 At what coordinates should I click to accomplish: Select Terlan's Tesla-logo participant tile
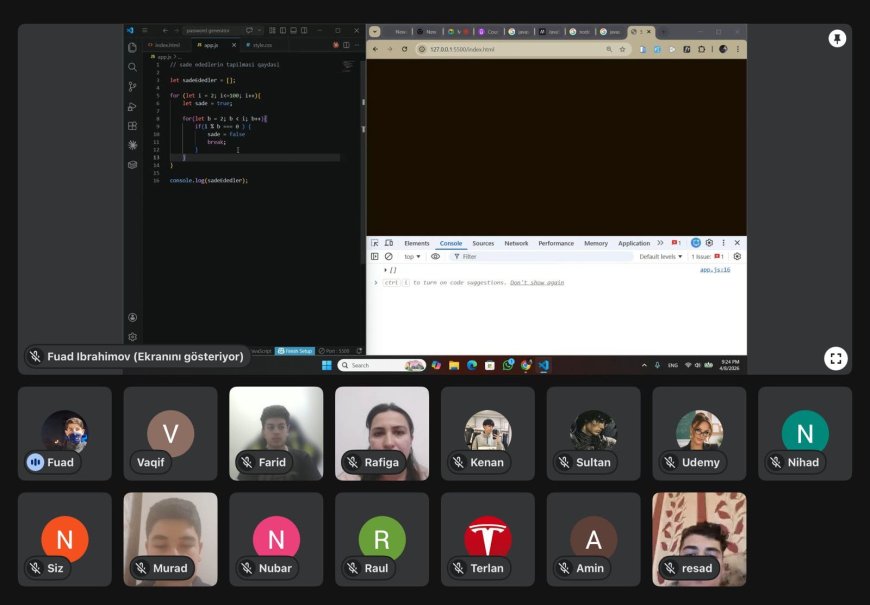click(488, 539)
